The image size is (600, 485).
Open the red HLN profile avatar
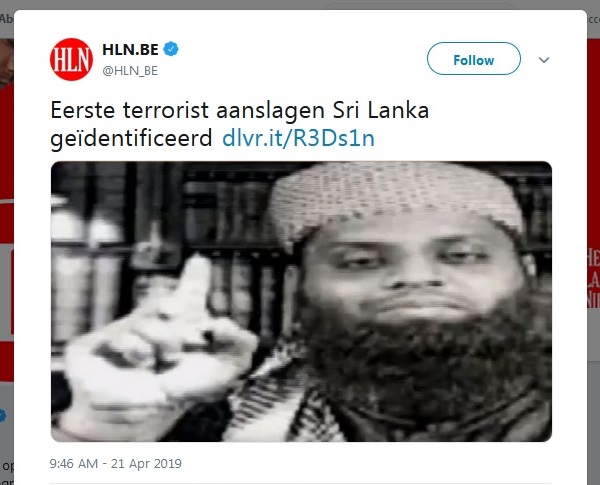[x=71, y=59]
